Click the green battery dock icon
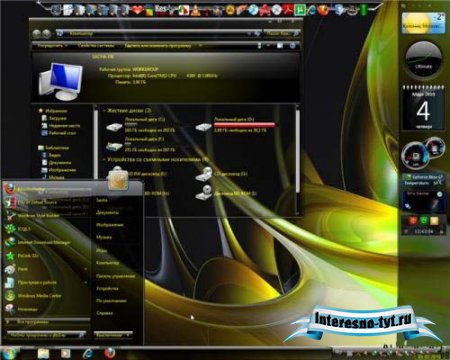 pyautogui.click(x=363, y=10)
